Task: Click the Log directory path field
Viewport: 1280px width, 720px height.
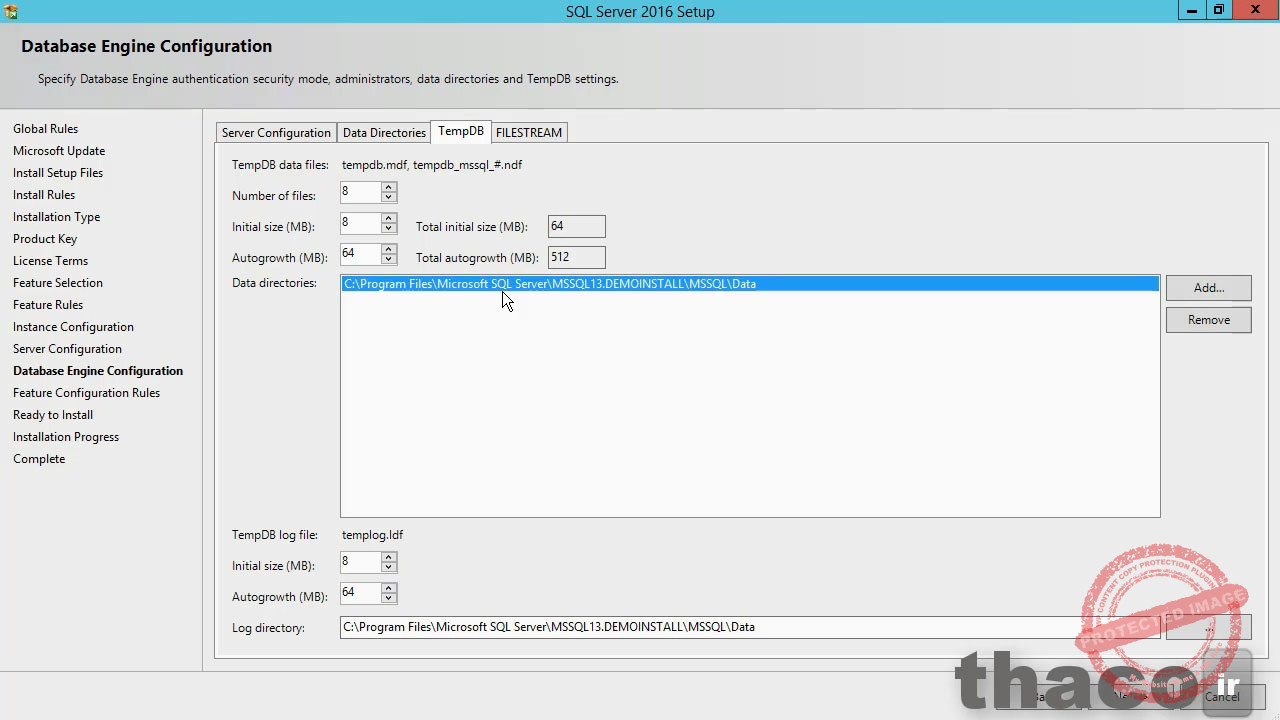Action: (700, 627)
